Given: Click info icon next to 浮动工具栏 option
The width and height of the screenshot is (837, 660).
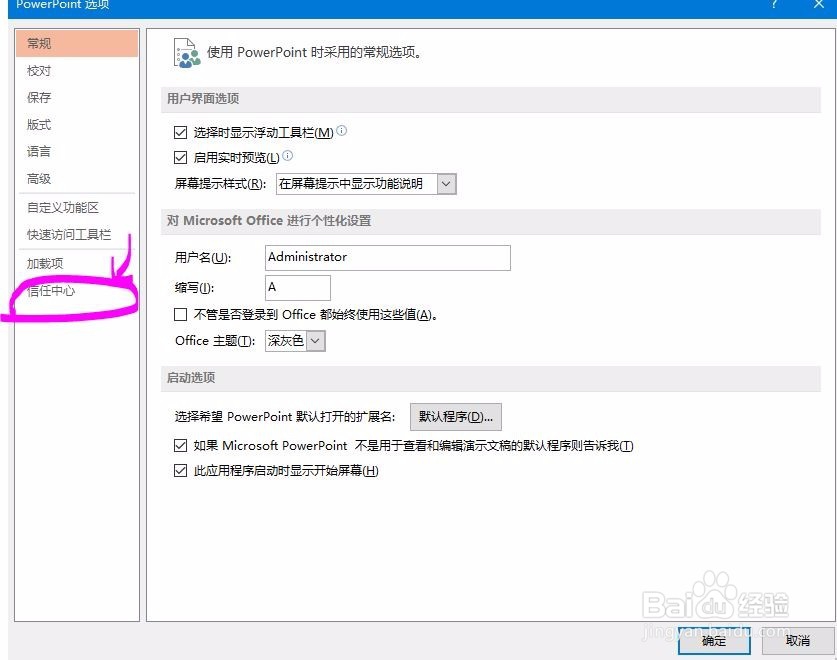Looking at the screenshot, I should (342, 130).
